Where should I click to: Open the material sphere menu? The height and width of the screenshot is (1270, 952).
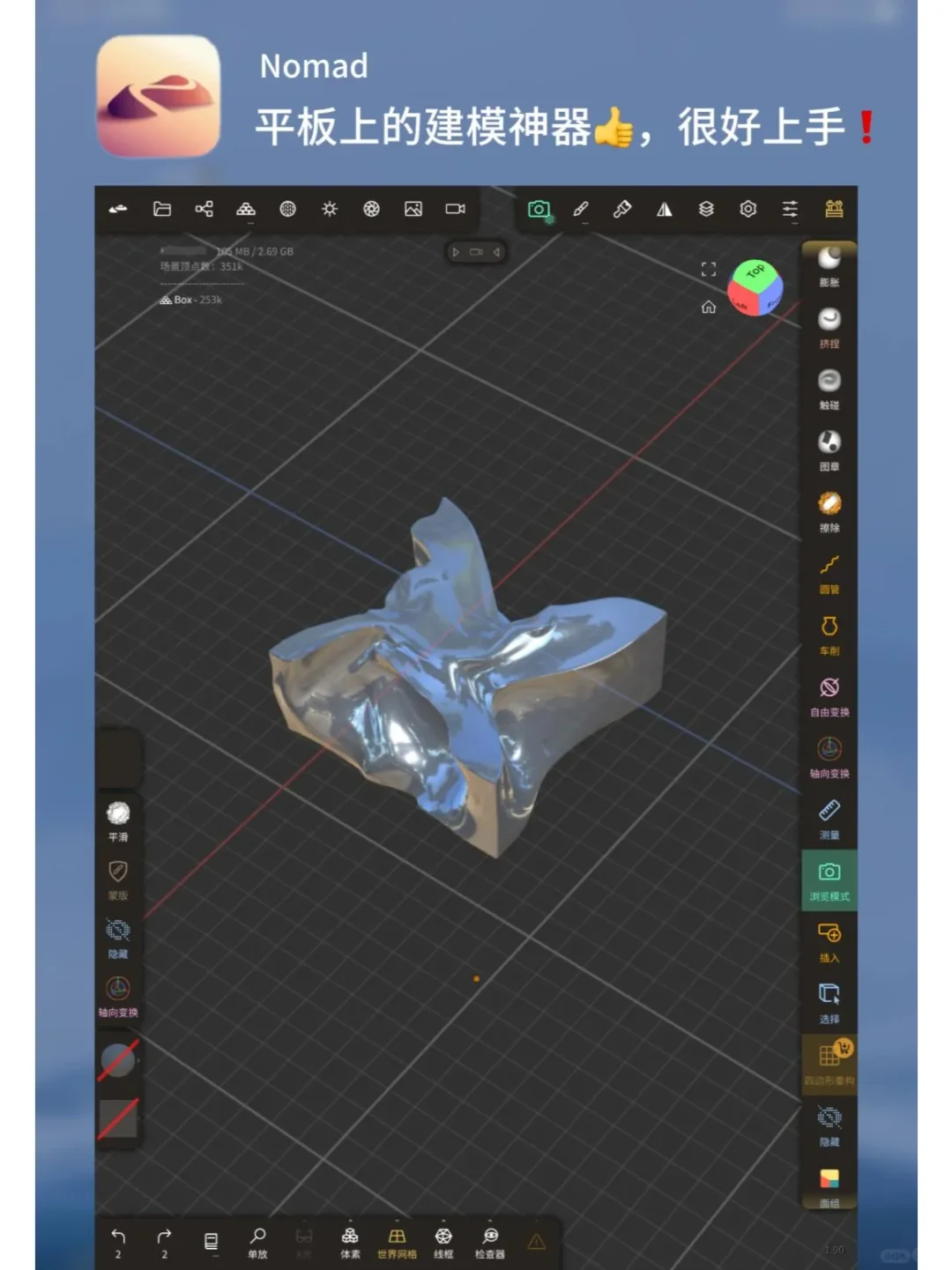tap(287, 209)
